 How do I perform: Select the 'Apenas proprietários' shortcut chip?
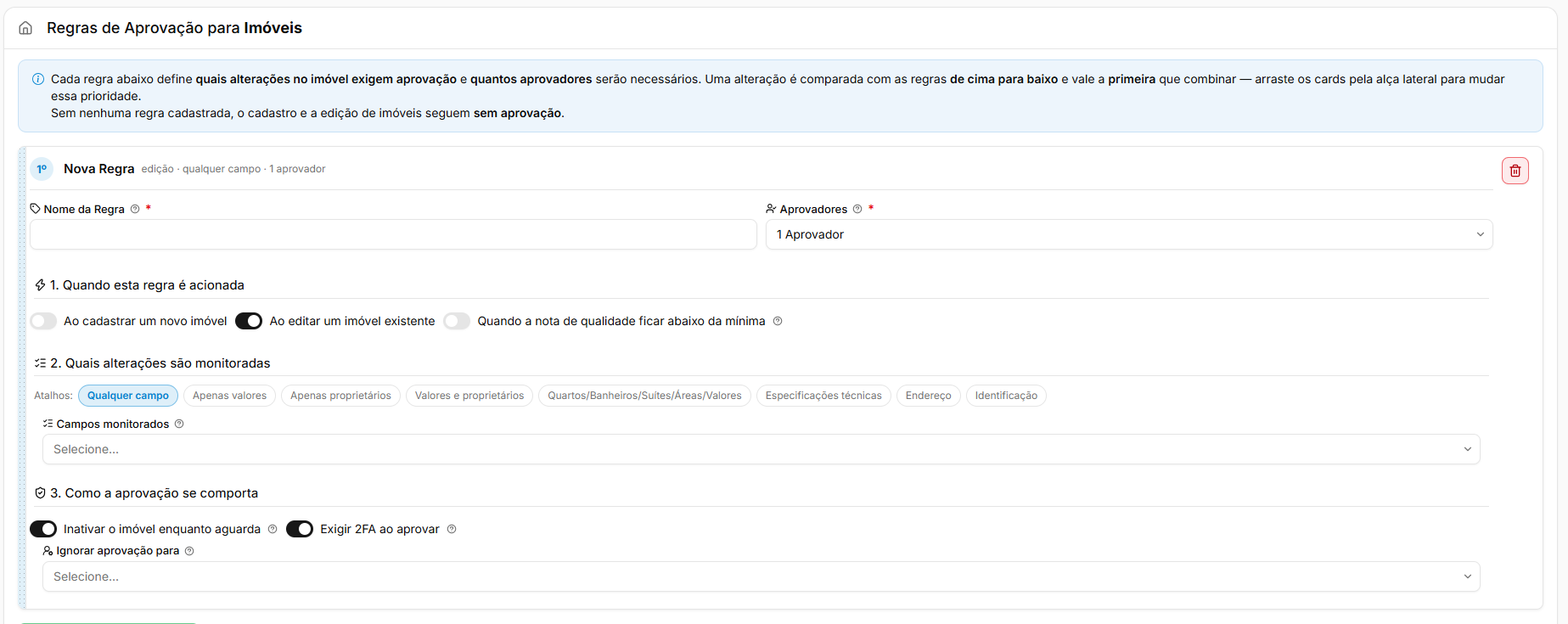point(340,396)
